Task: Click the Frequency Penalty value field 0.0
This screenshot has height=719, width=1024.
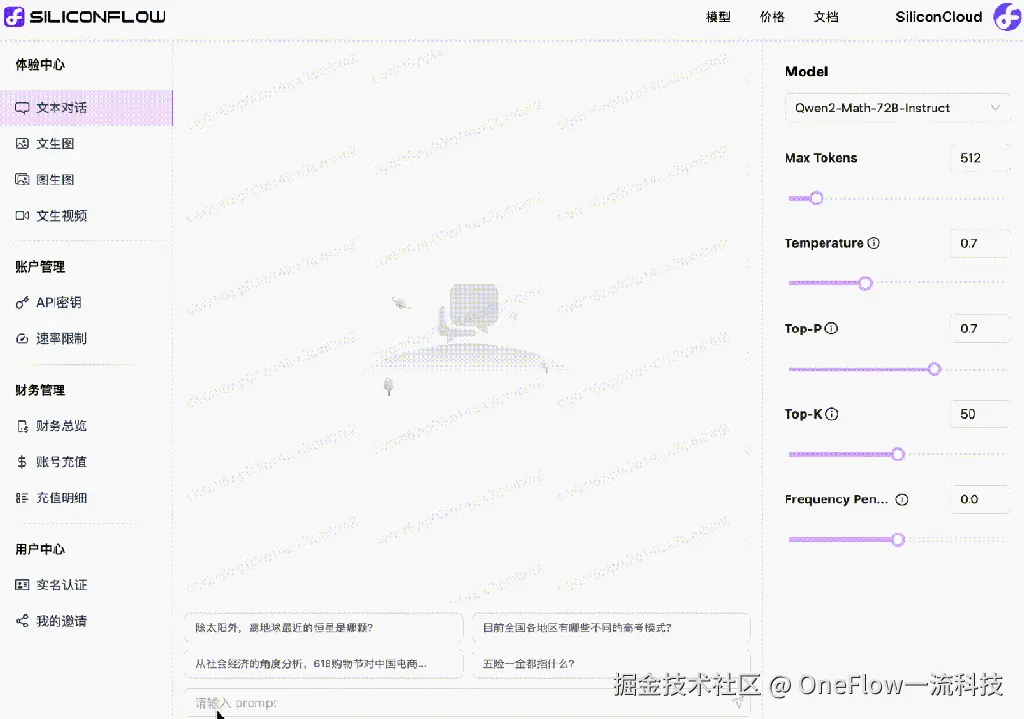Action: coord(980,500)
